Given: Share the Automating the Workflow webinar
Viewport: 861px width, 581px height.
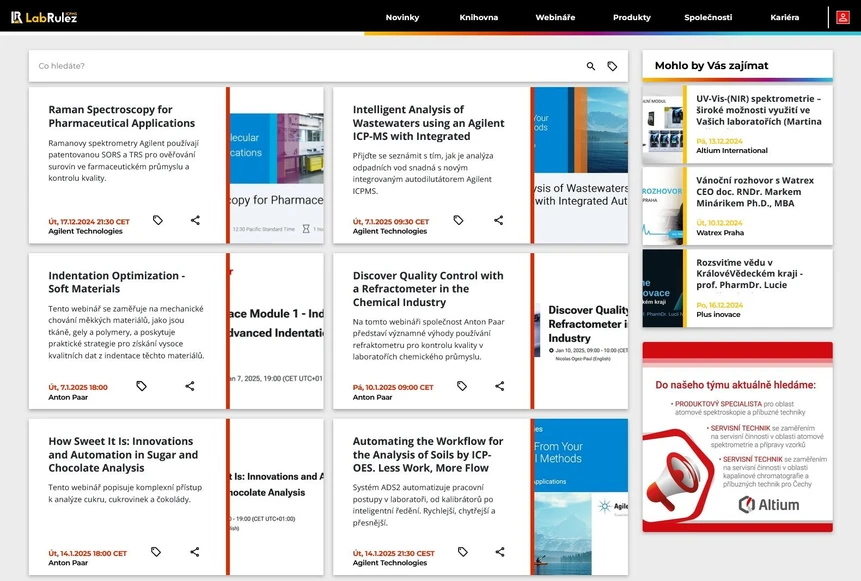Looking at the screenshot, I should 500,552.
